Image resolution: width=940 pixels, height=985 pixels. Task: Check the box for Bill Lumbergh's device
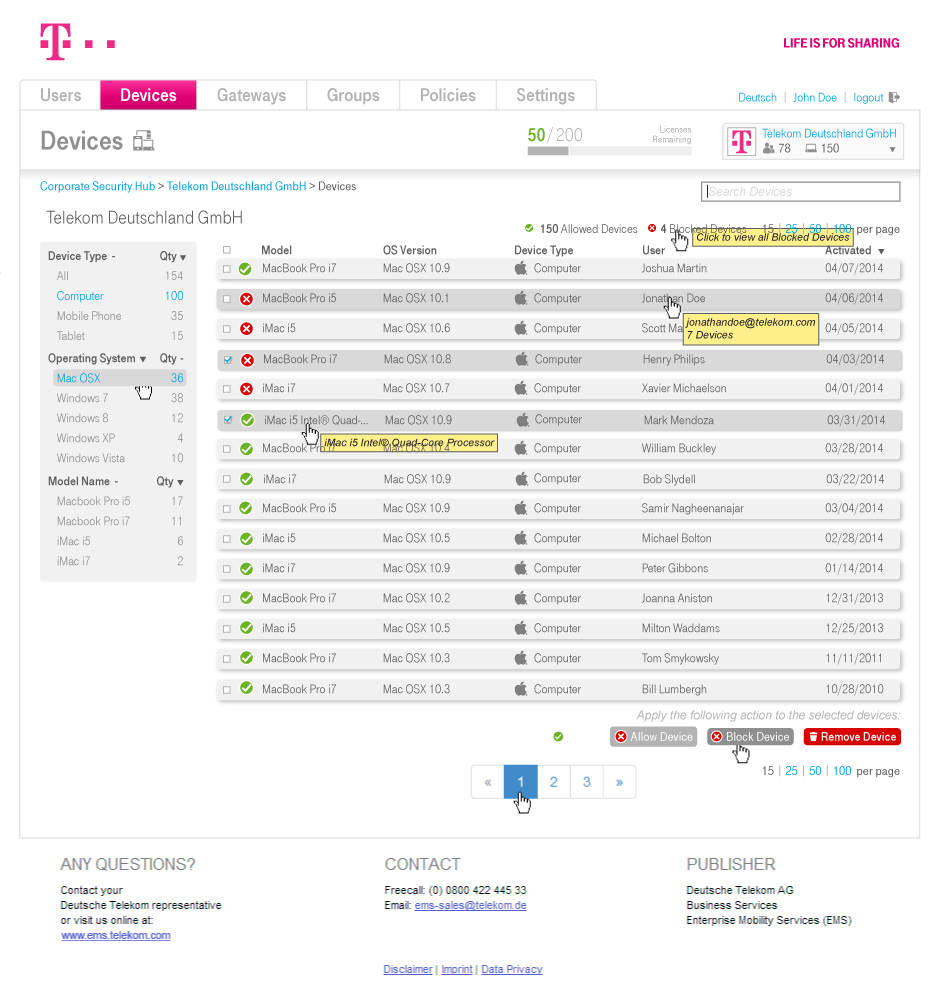tap(227, 690)
